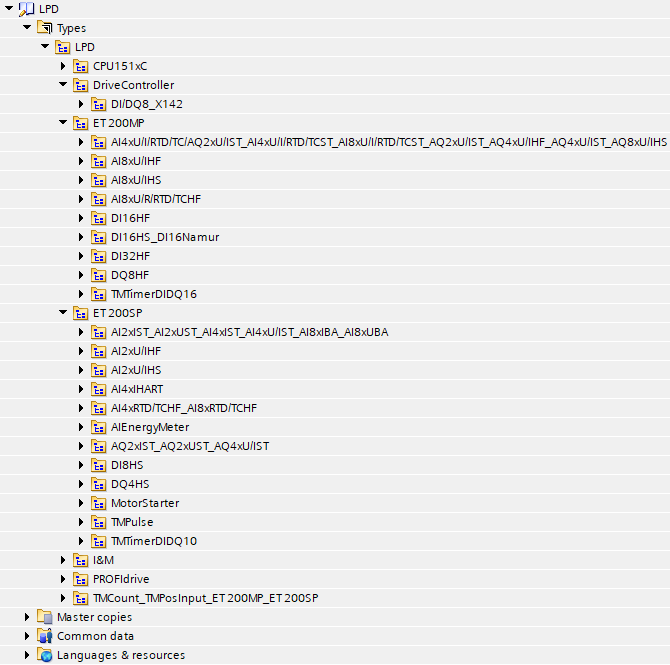Viewport: 670px width, 665px height.
Task: Select the Languages & resources label
Action: tap(121, 655)
